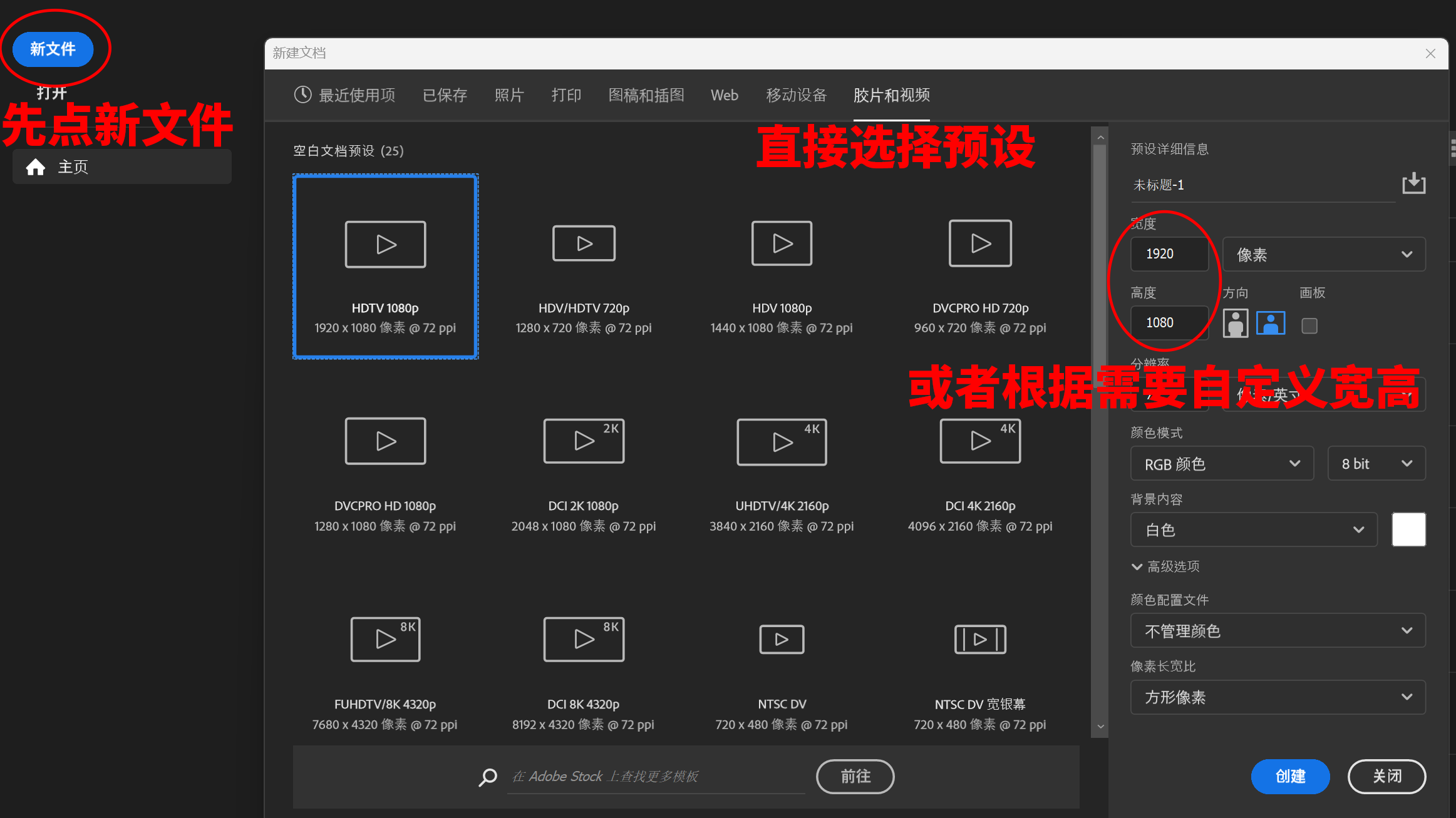Open the RGB 颜色 color mode dropdown

[1221, 464]
